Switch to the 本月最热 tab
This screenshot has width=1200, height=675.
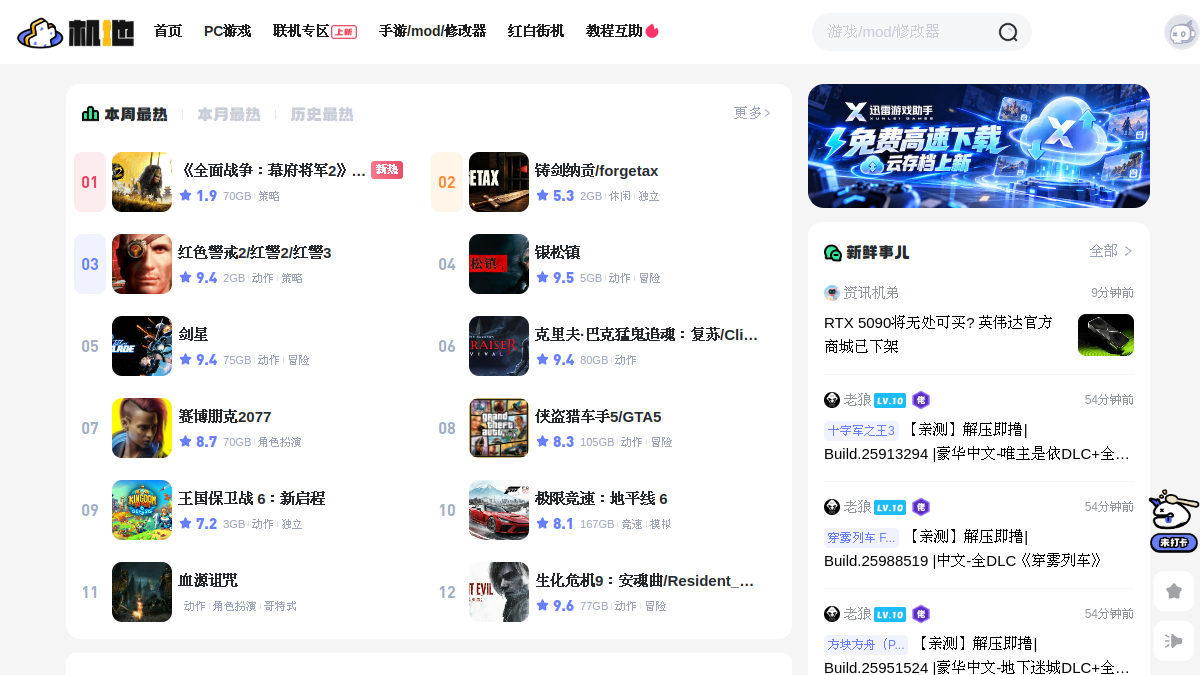coord(229,114)
